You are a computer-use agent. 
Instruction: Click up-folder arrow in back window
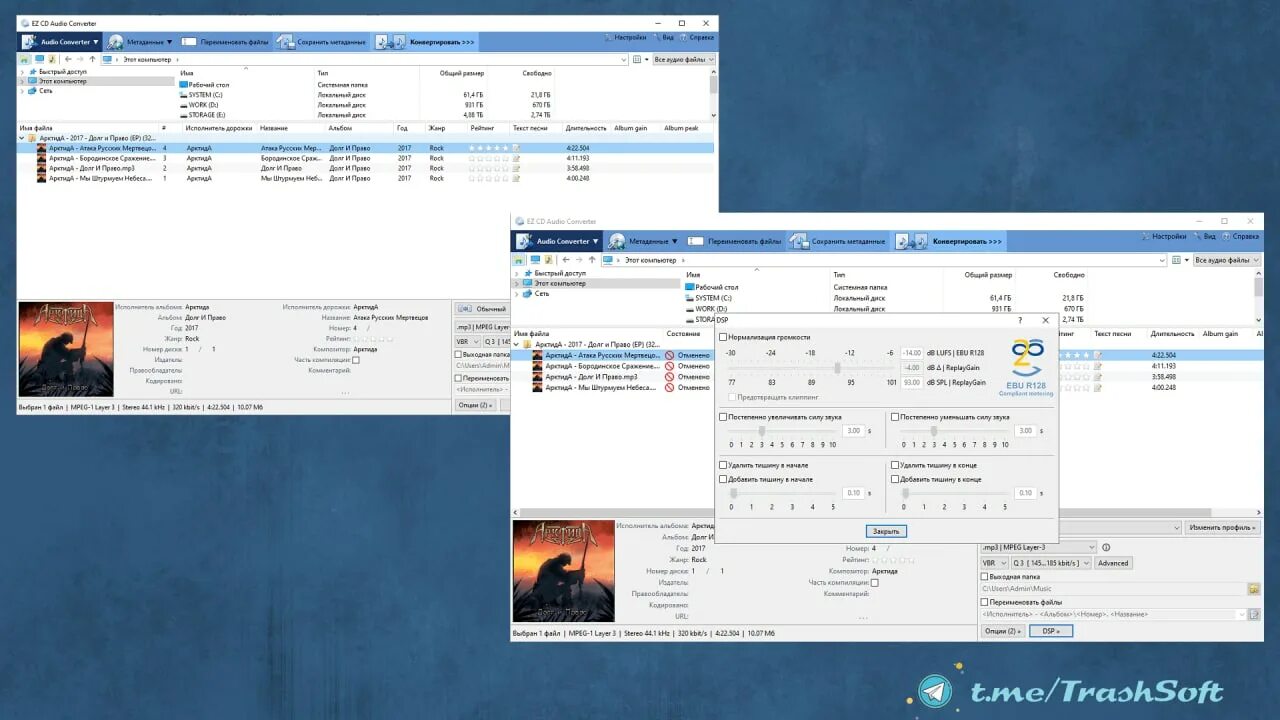92,59
